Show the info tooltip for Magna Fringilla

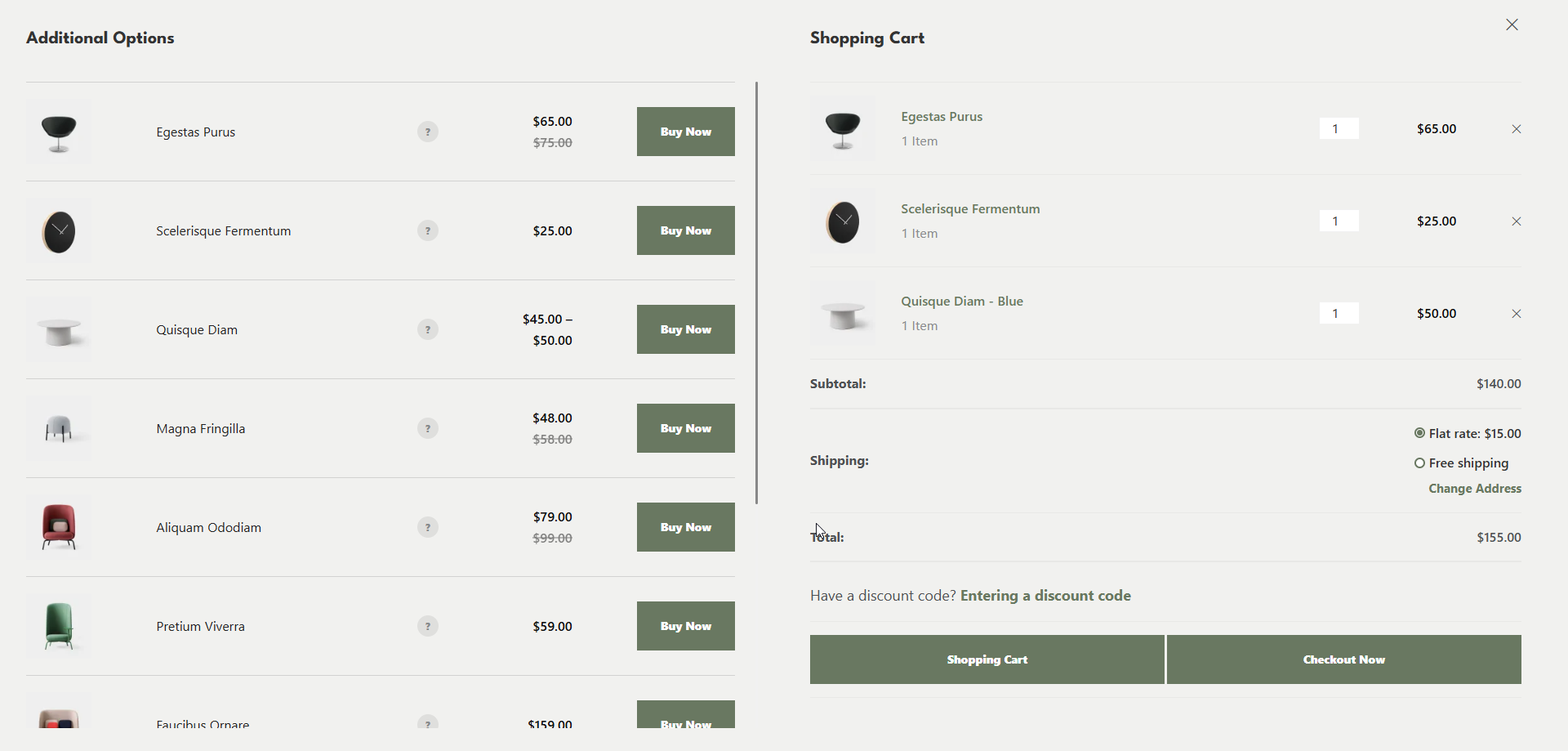click(x=428, y=428)
